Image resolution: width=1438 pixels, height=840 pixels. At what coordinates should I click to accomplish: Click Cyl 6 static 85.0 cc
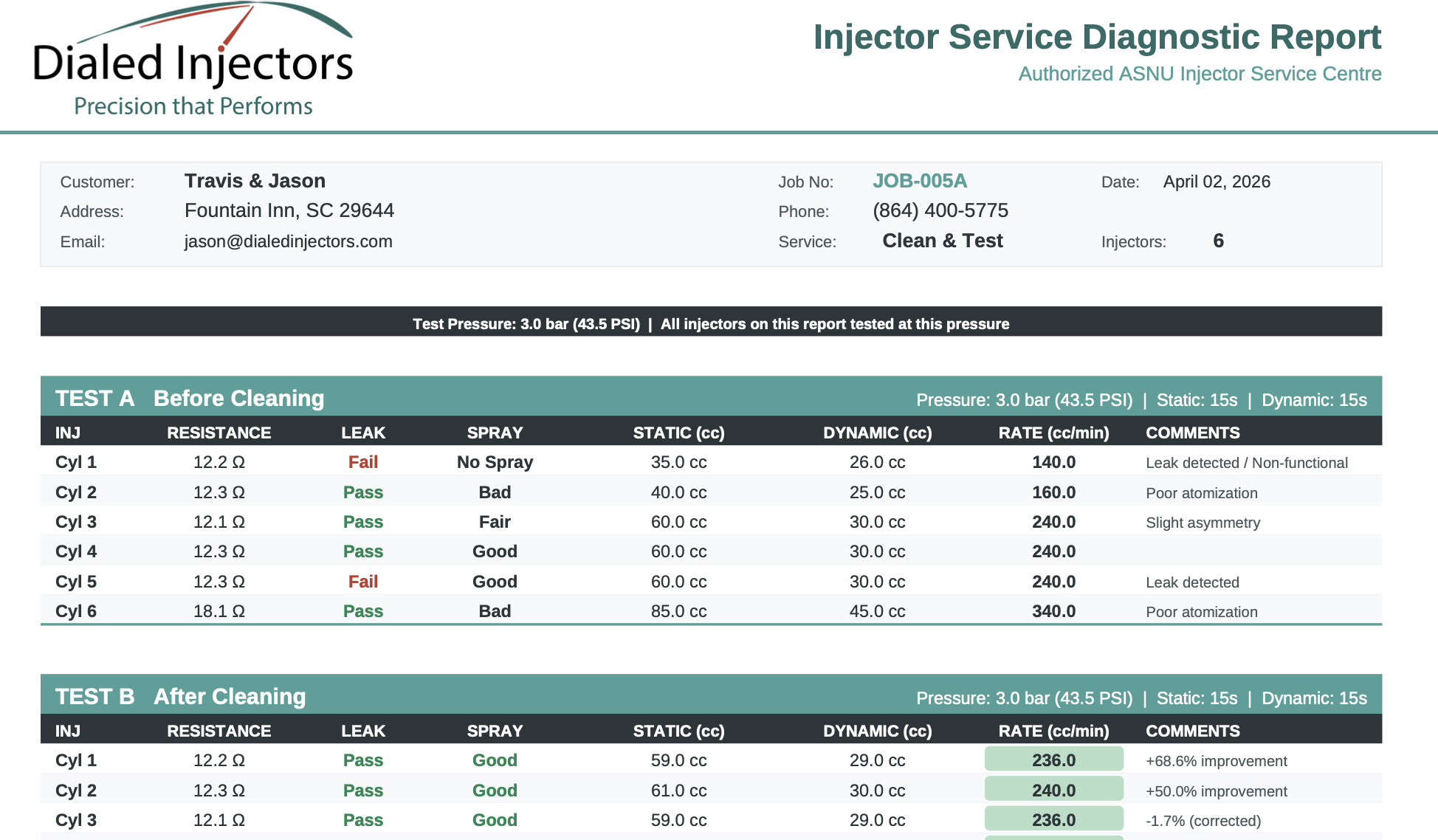(x=678, y=611)
